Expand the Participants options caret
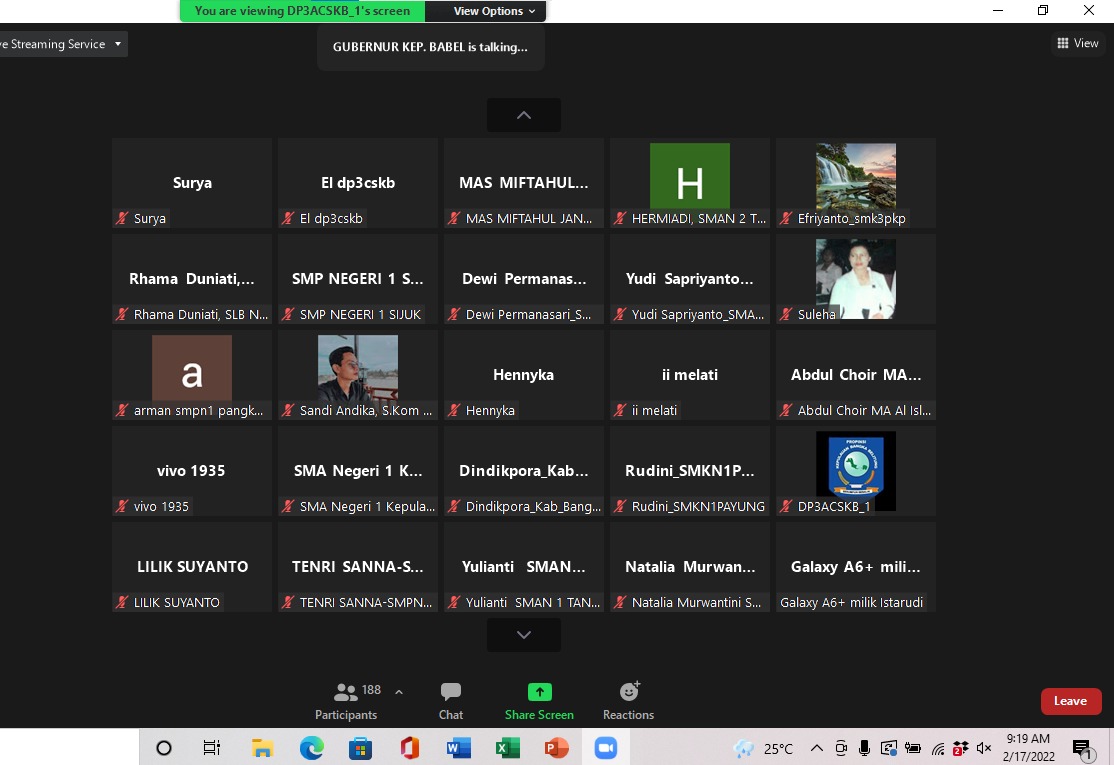This screenshot has width=1114, height=765. click(399, 692)
